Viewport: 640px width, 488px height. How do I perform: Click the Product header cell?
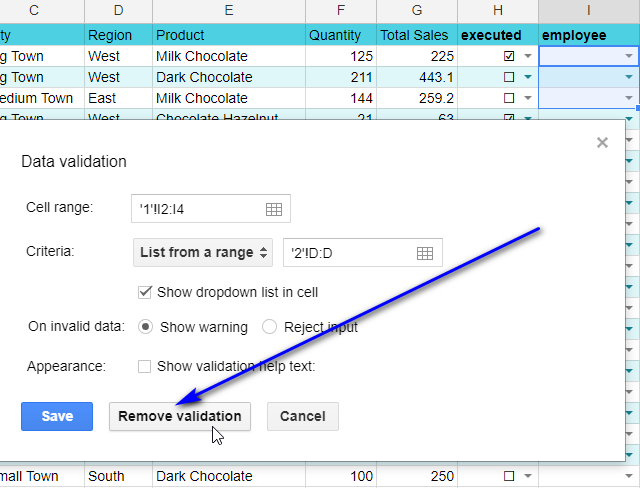coord(229,35)
